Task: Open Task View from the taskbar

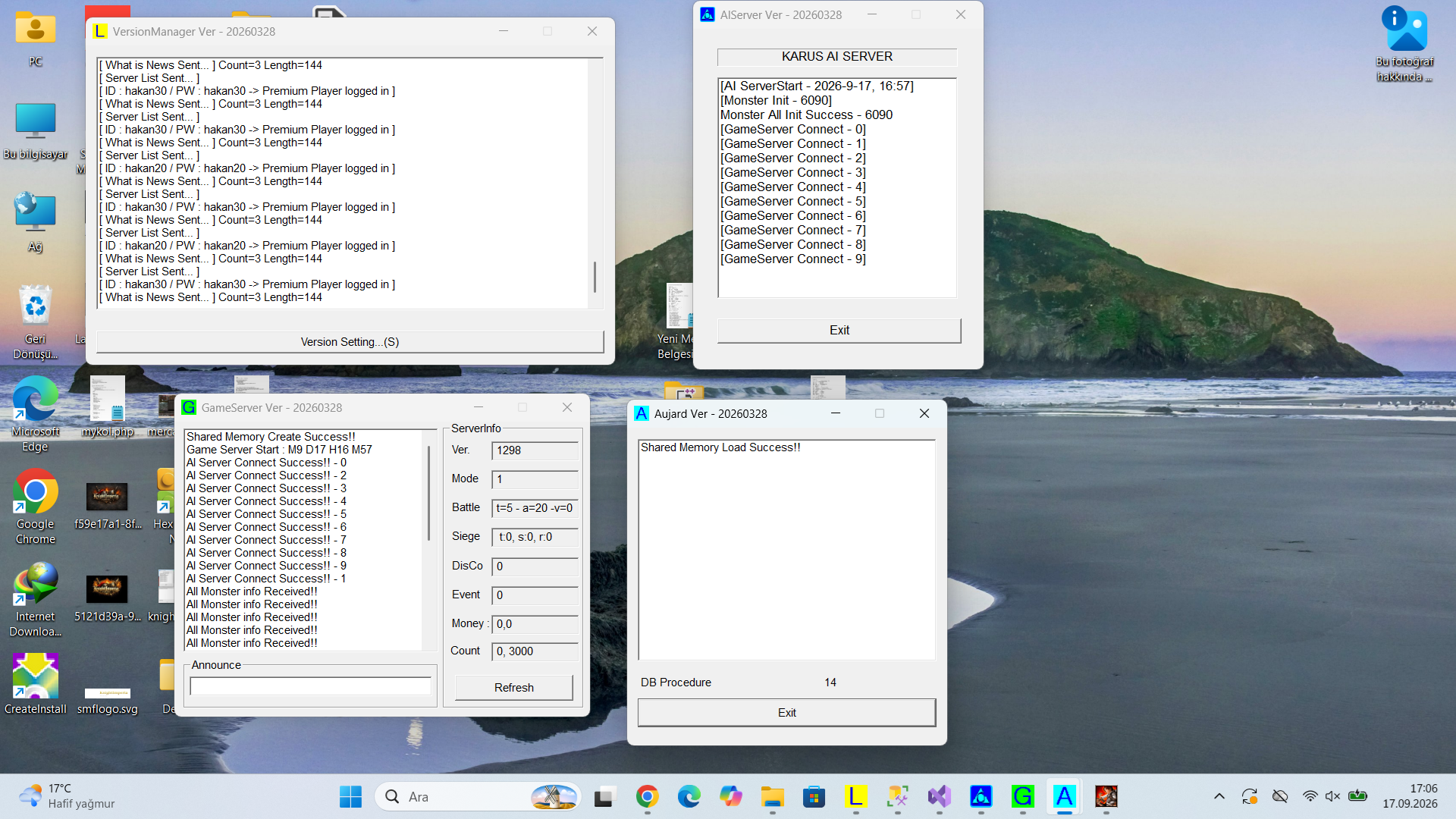Action: point(604,796)
